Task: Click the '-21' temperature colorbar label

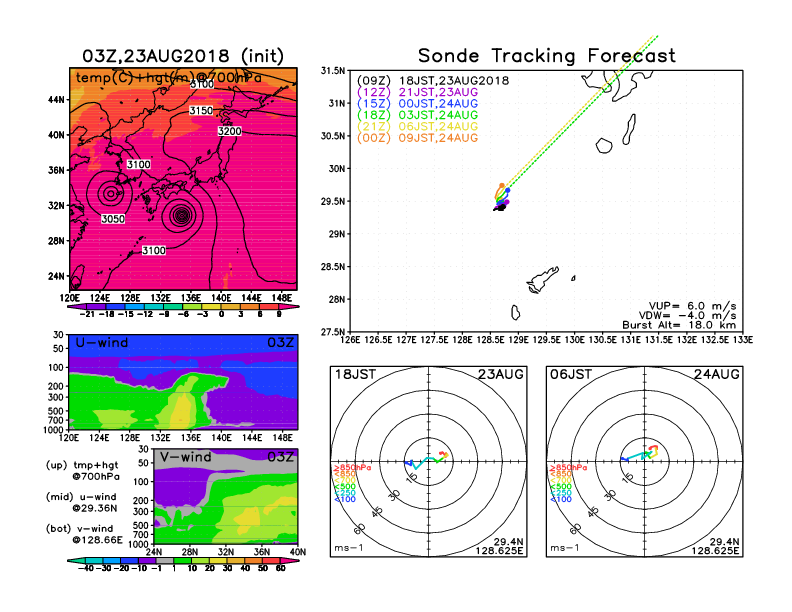Action: [87, 314]
